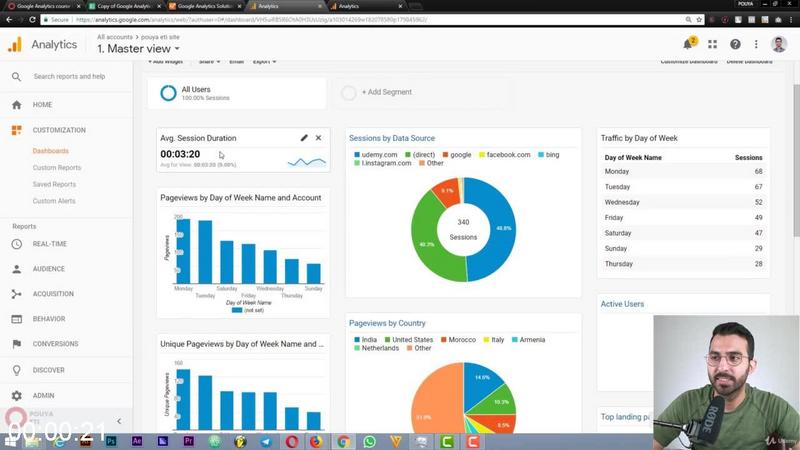Open WhatsApp from the taskbar

(x=369, y=441)
